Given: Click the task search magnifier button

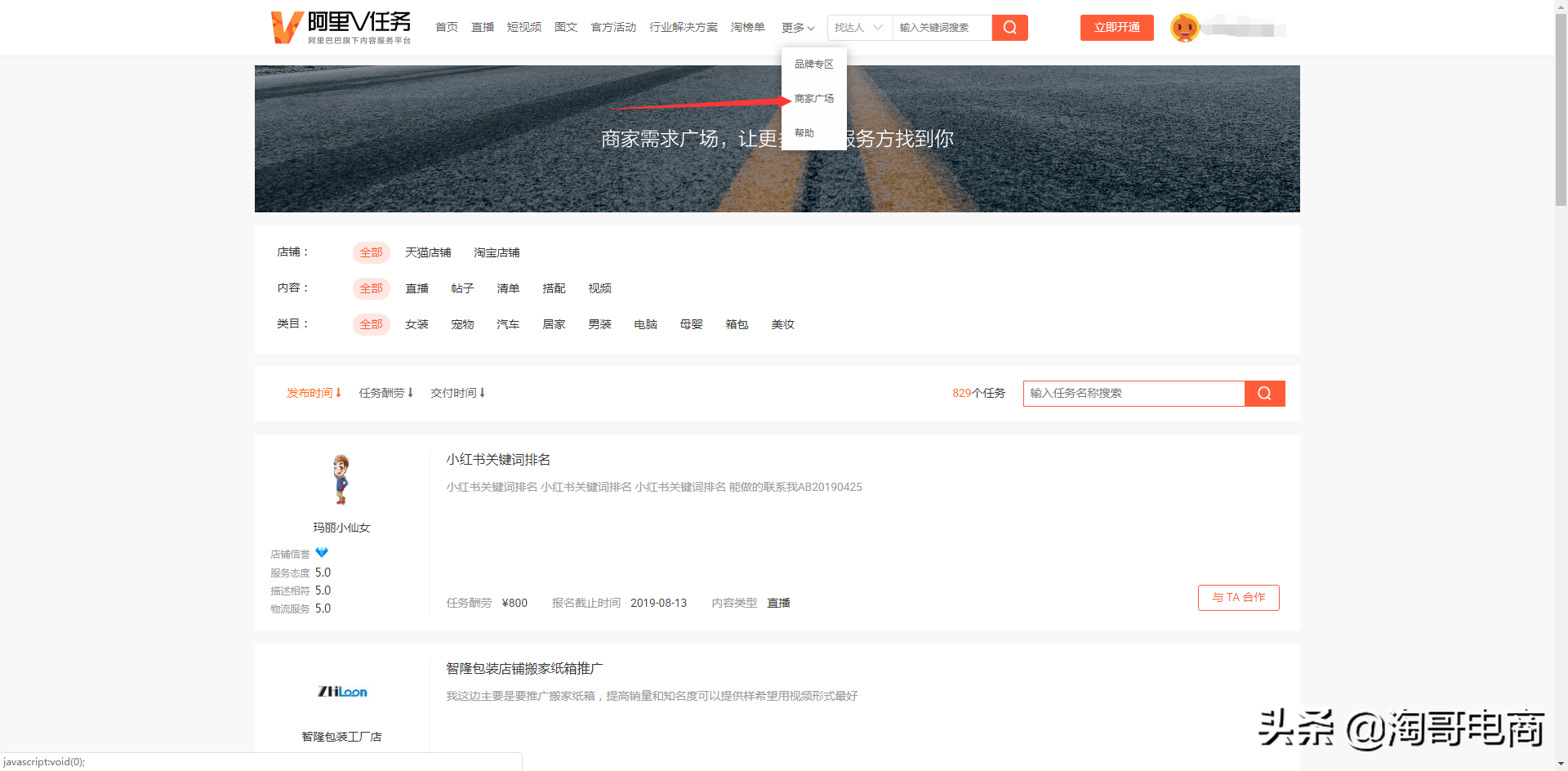Looking at the screenshot, I should point(1264,394).
